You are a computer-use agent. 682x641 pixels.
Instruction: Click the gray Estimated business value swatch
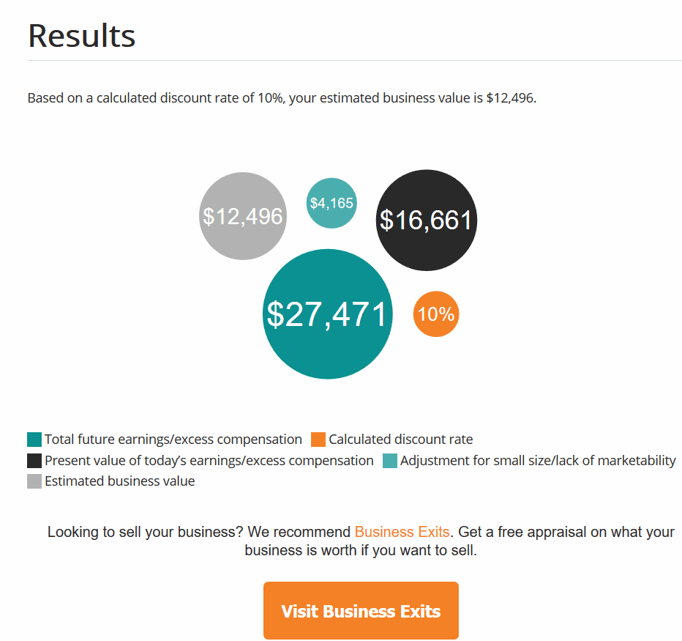coord(35,481)
